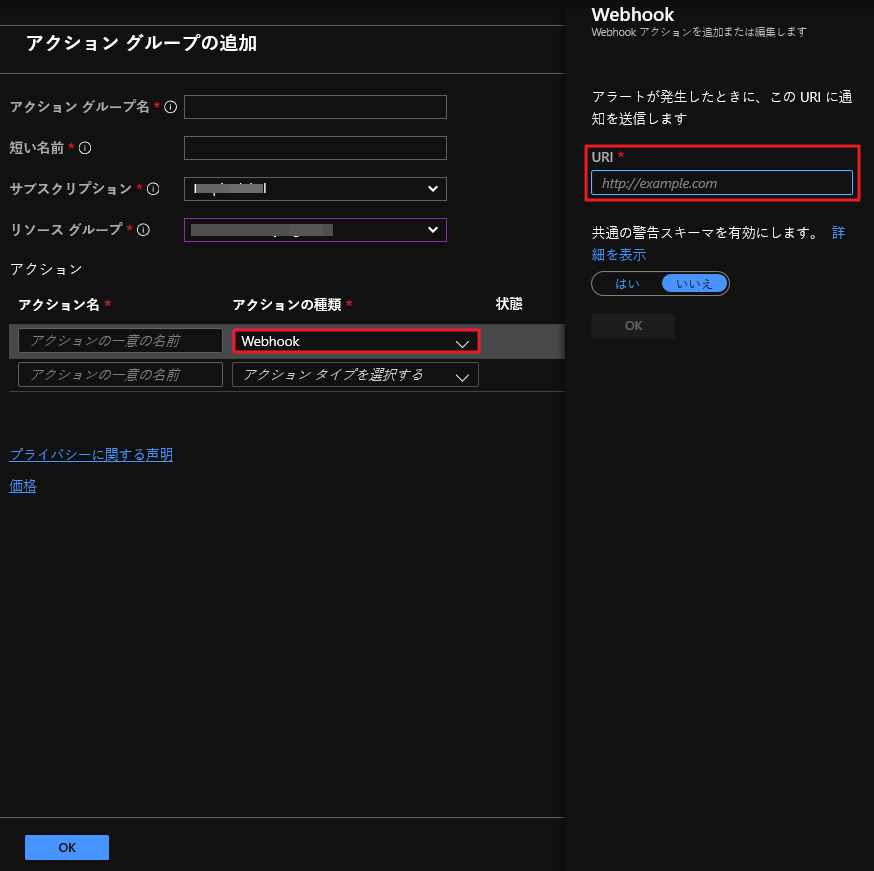This screenshot has width=874, height=871.
Task: Show info tooltip icon for サブスクリプション
Action: coord(153,189)
